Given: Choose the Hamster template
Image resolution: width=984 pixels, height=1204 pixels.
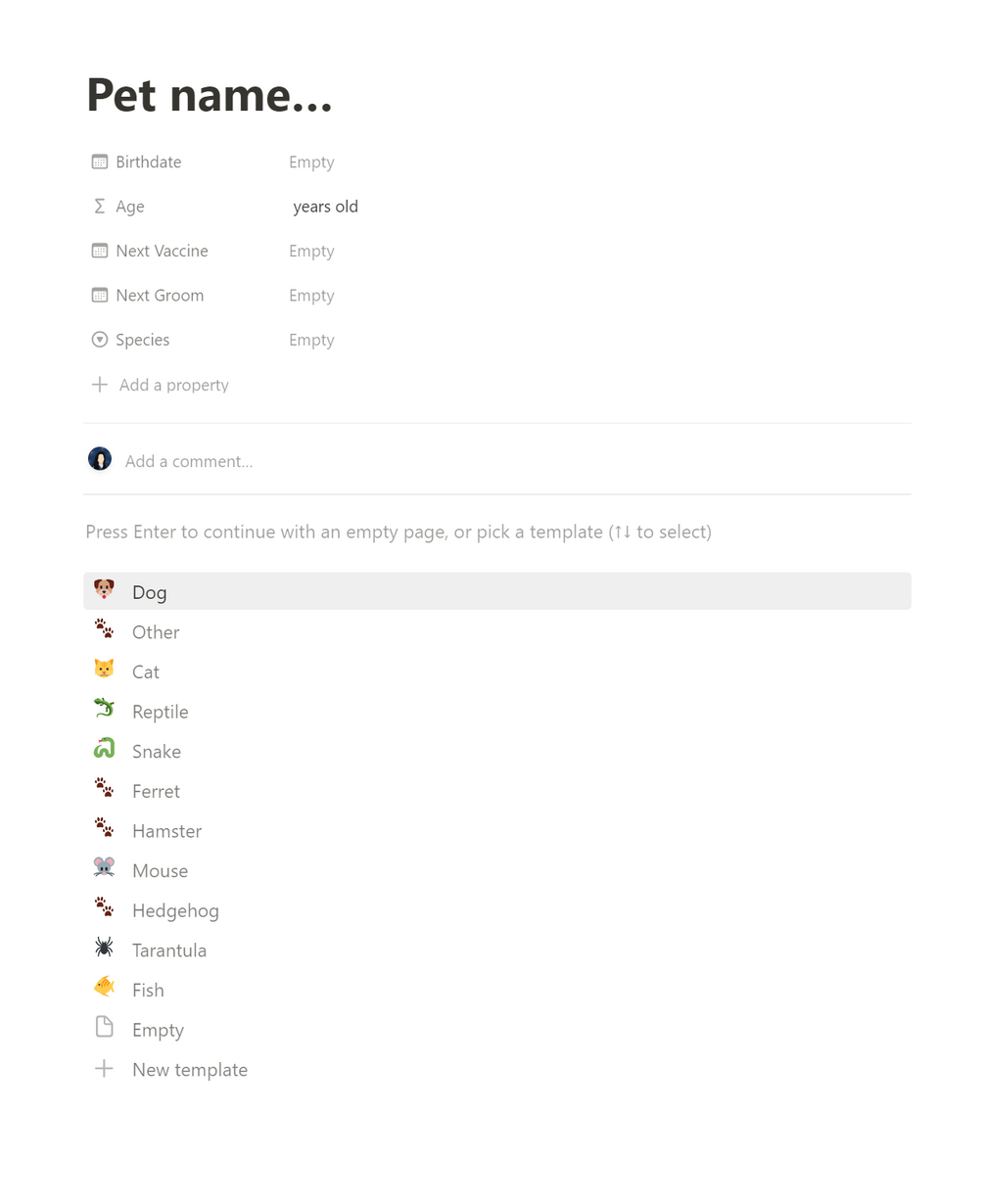Looking at the screenshot, I should click(166, 831).
